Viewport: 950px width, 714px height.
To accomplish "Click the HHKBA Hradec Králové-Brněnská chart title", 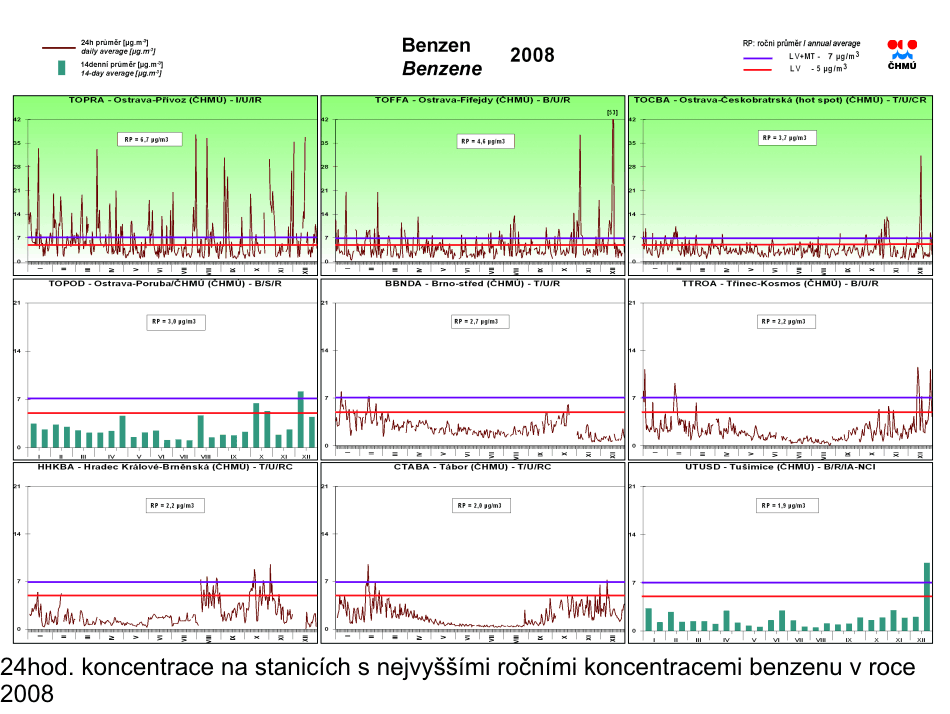I will [x=165, y=467].
